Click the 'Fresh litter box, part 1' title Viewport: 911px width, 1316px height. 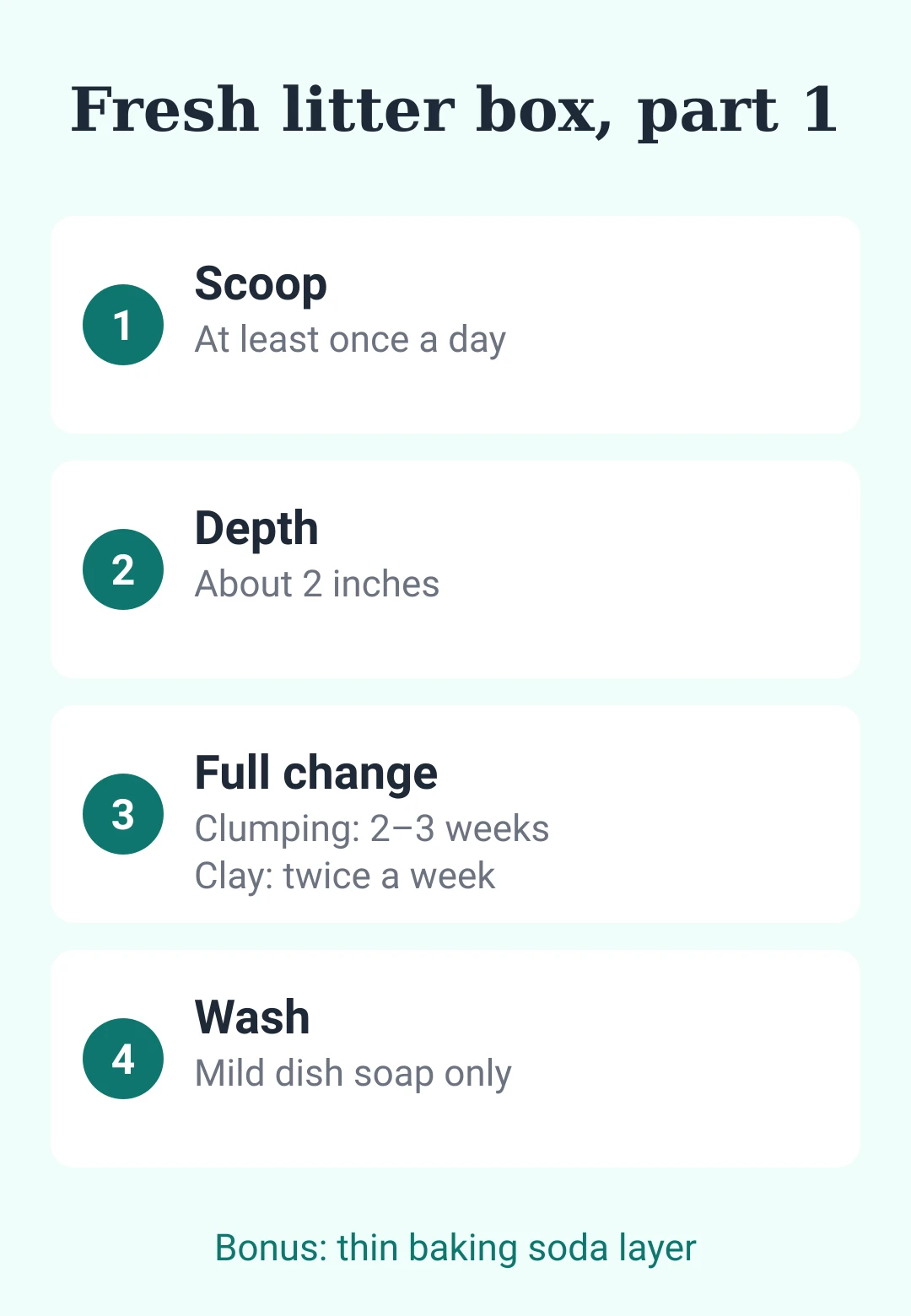coord(455,110)
